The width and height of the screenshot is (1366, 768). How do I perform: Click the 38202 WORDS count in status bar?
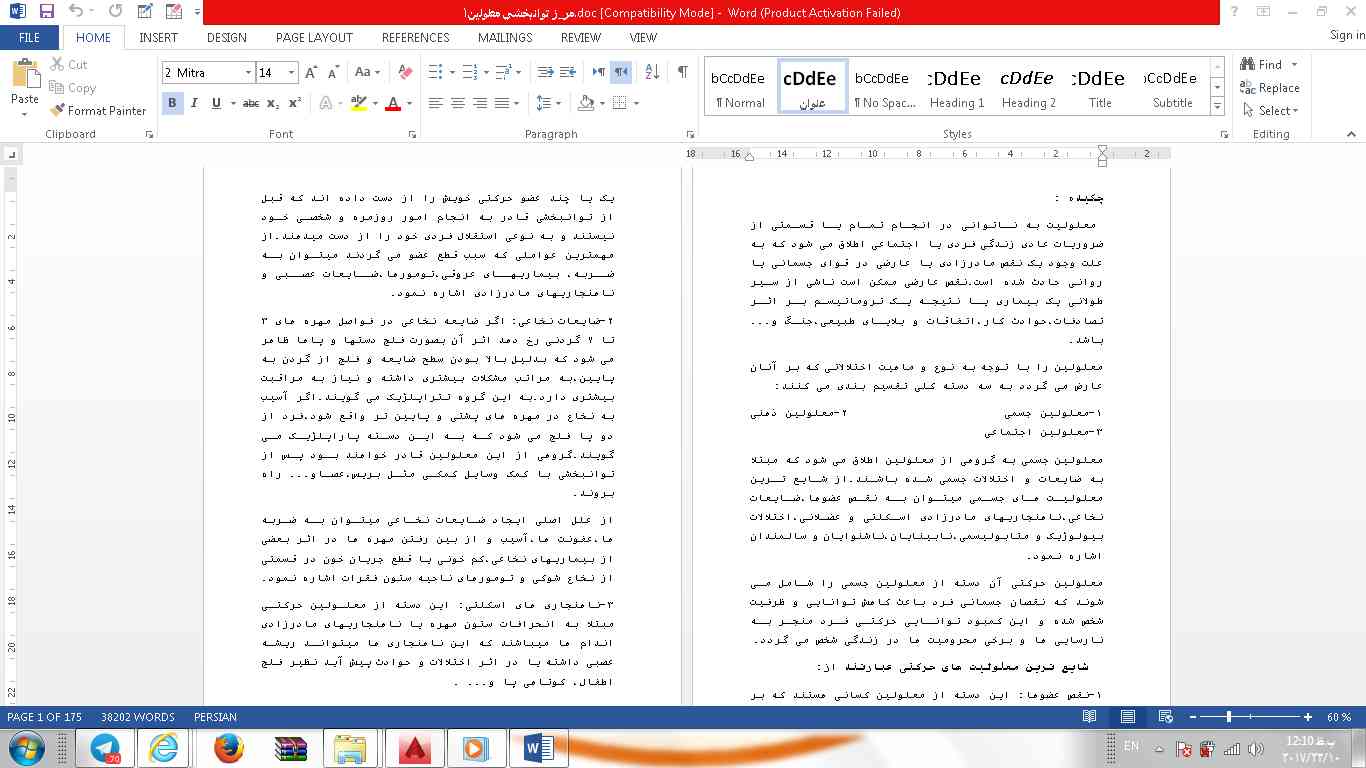[x=138, y=717]
